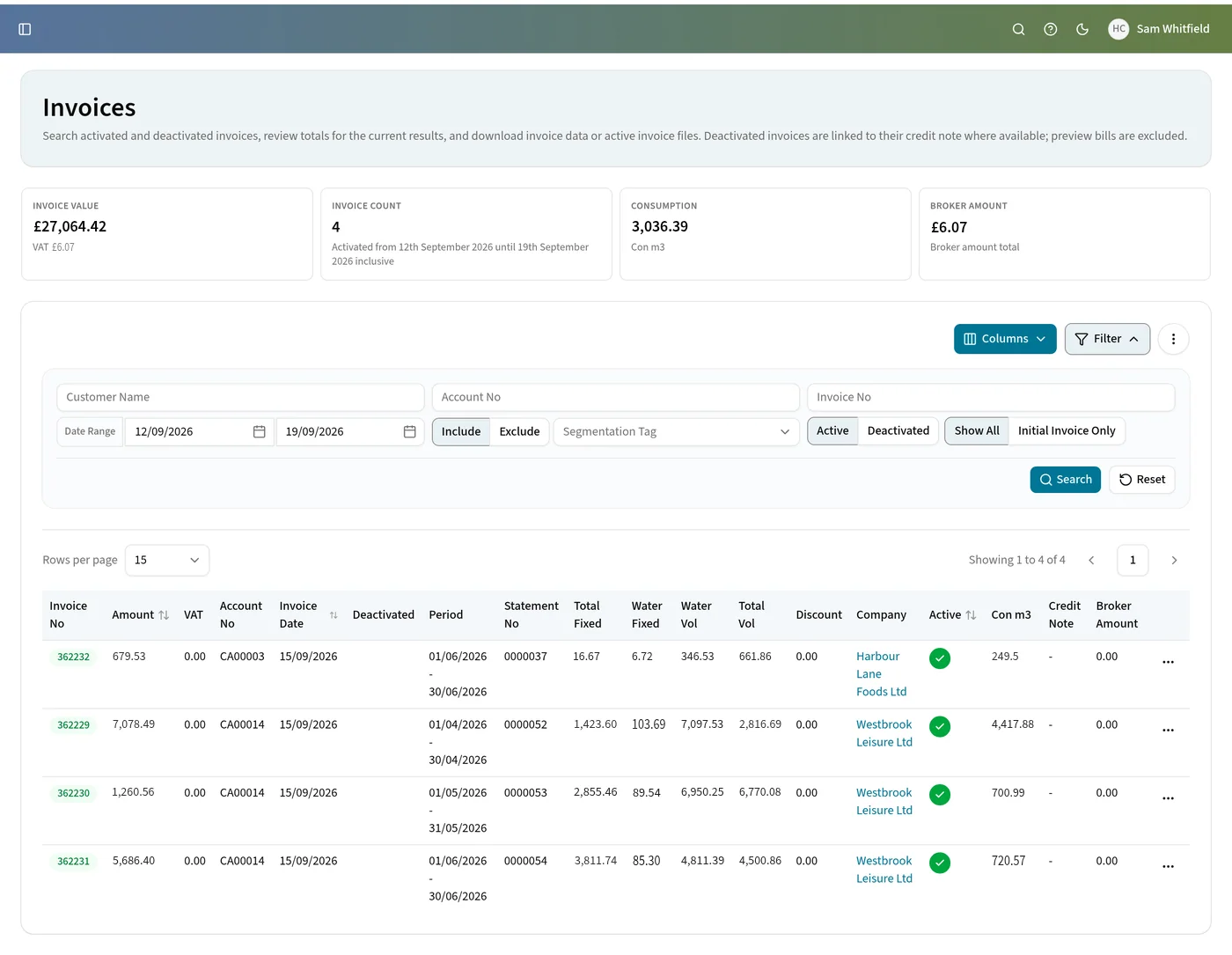Click Sam Whitfield user name
The image size is (1232, 955).
coord(1173,29)
